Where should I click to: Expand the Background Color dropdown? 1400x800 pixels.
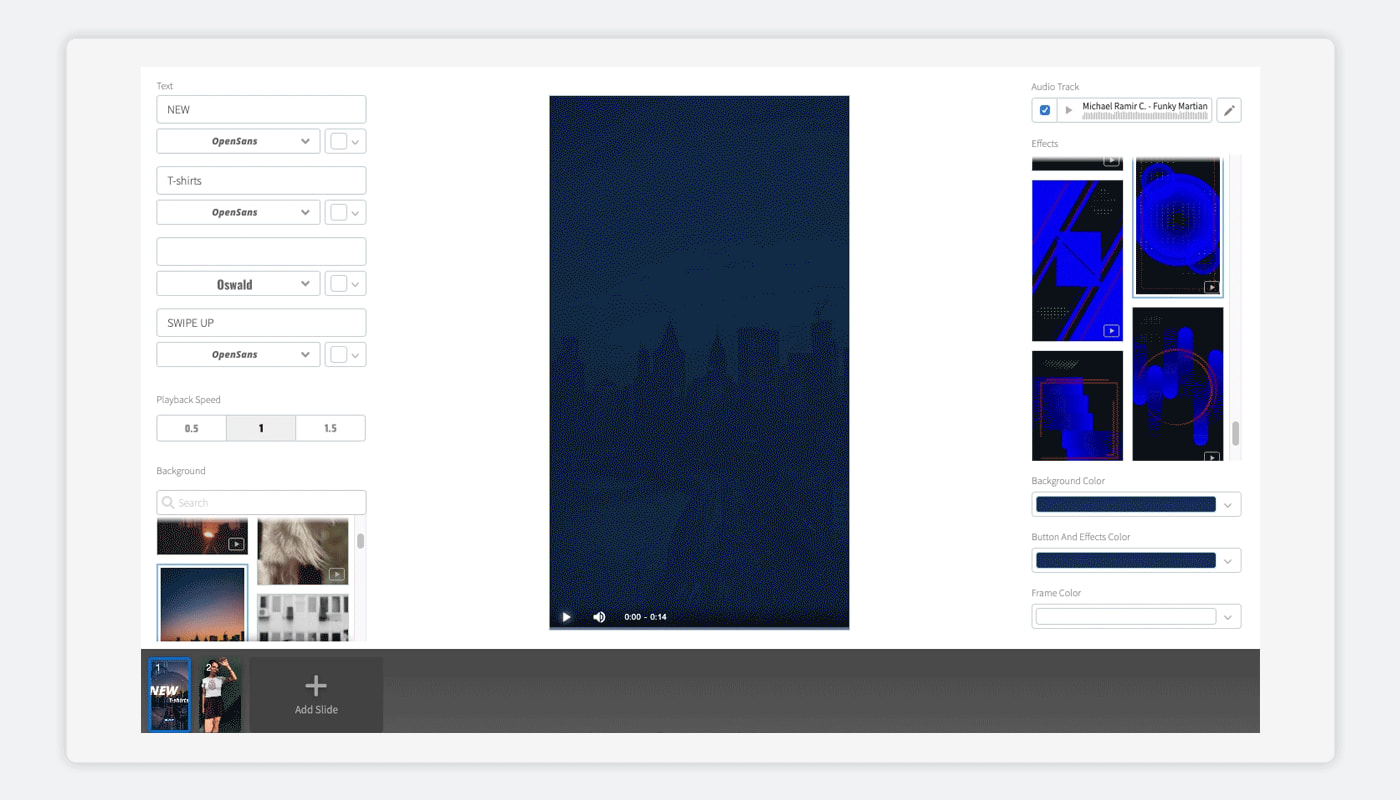pos(1228,505)
